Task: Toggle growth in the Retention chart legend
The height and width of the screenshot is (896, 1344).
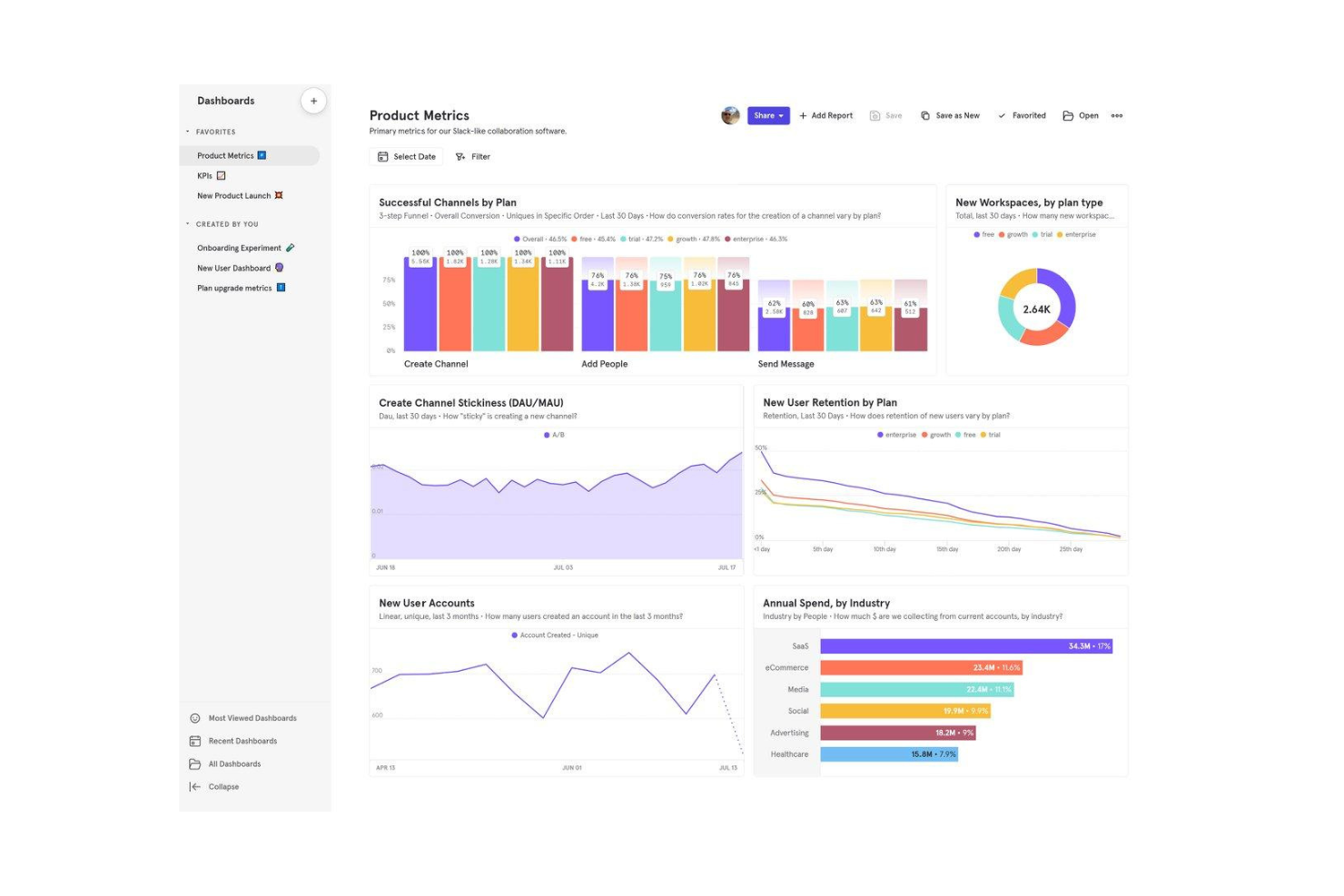Action: tap(936, 435)
